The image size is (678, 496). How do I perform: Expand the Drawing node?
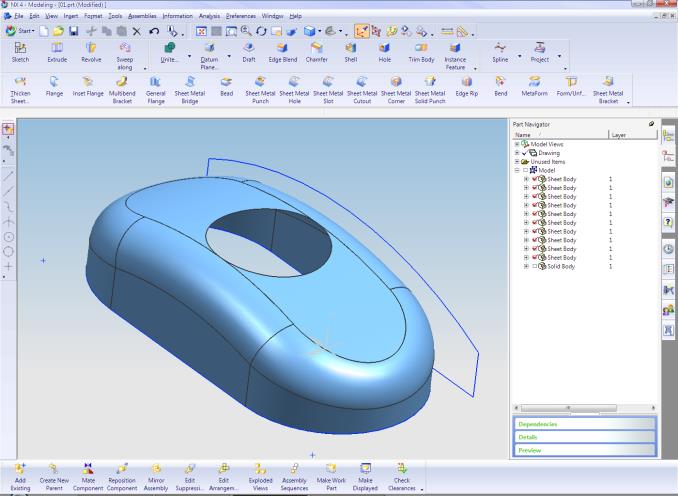tap(517, 153)
